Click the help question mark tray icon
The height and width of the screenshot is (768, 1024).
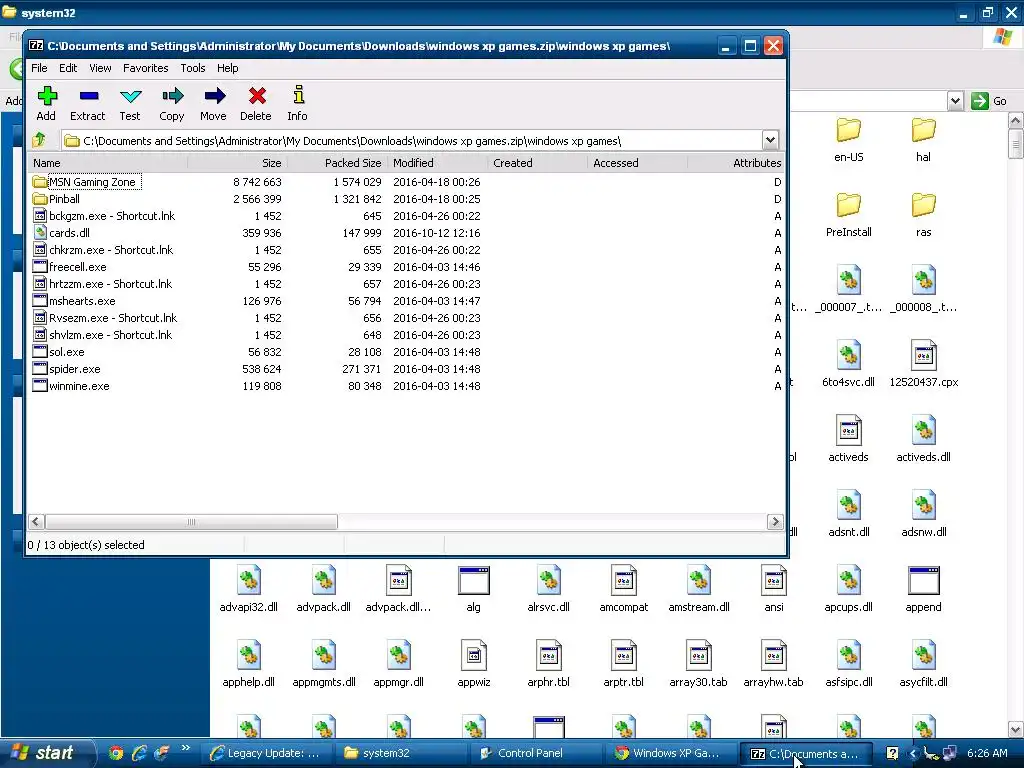click(892, 753)
